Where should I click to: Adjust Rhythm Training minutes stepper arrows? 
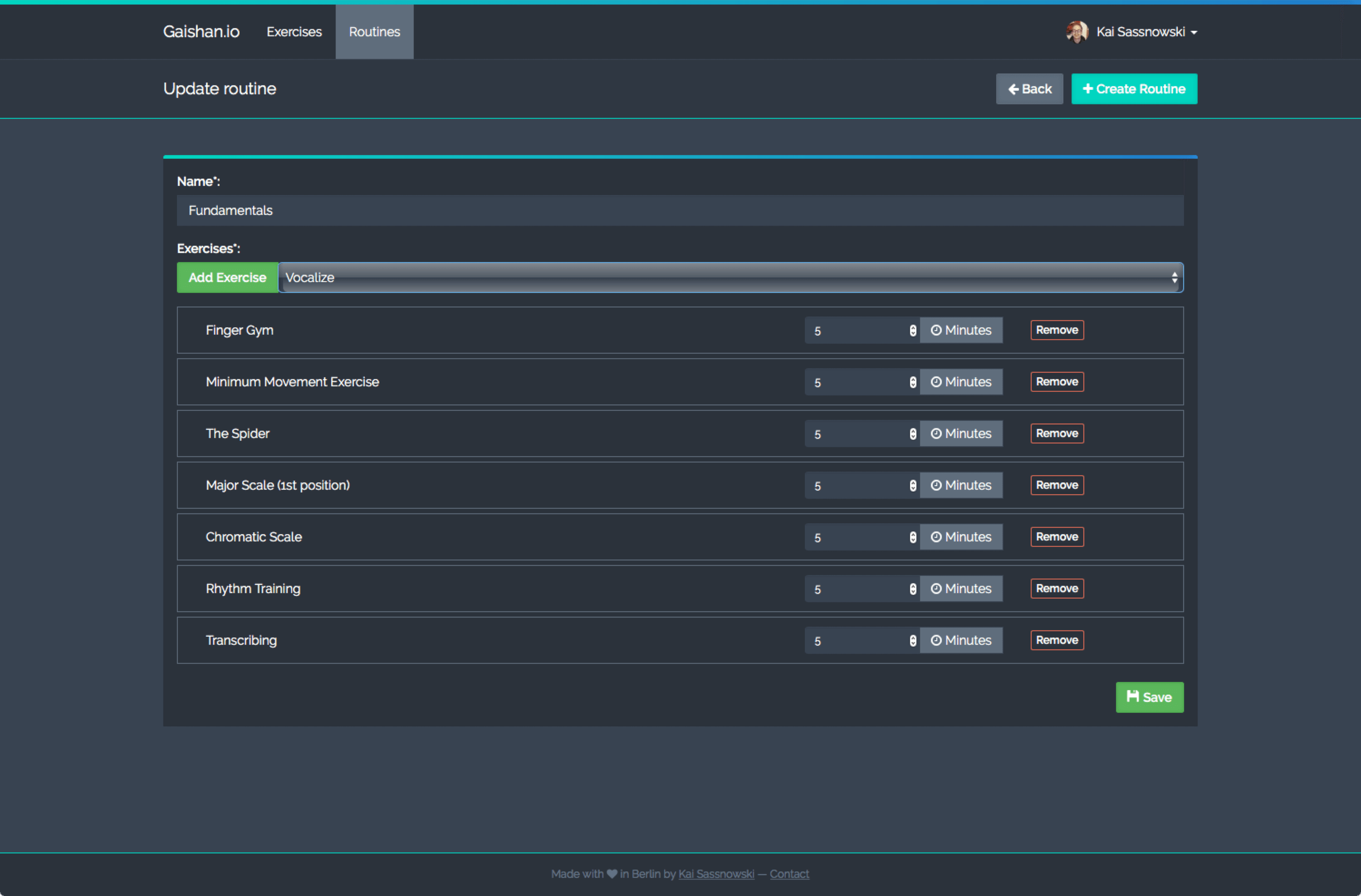coord(913,589)
